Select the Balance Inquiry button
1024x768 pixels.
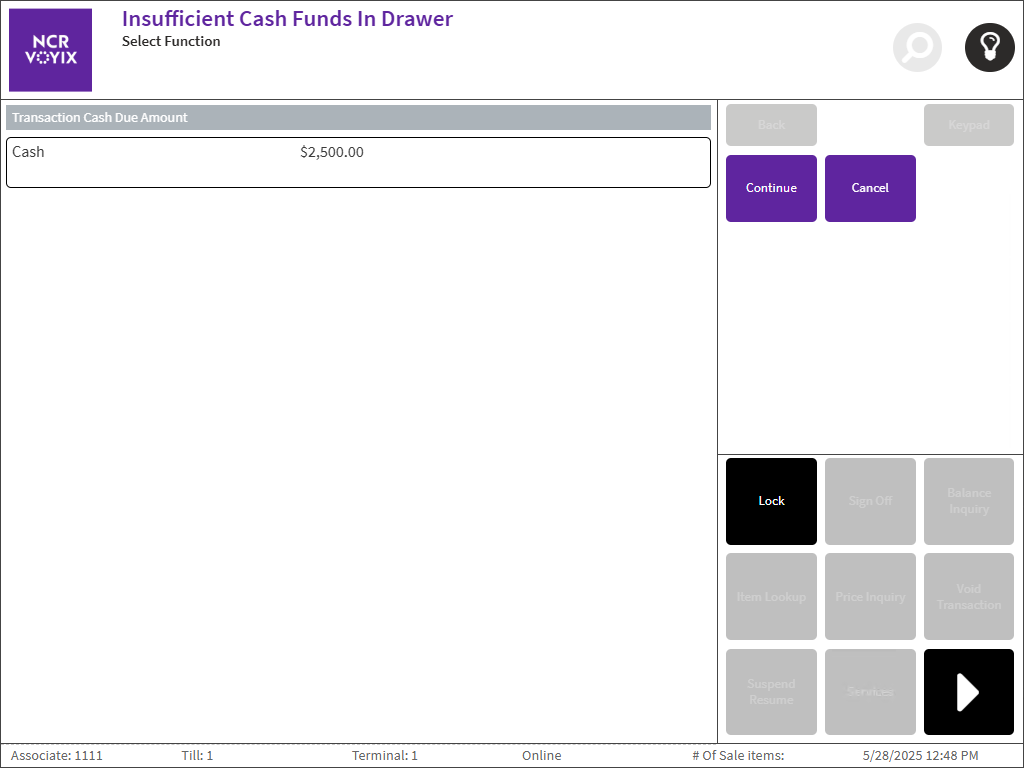(968, 501)
